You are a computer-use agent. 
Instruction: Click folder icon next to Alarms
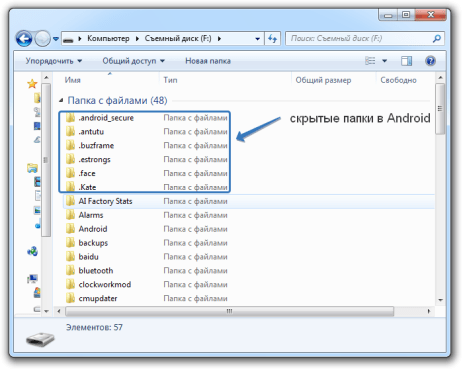pos(70,215)
